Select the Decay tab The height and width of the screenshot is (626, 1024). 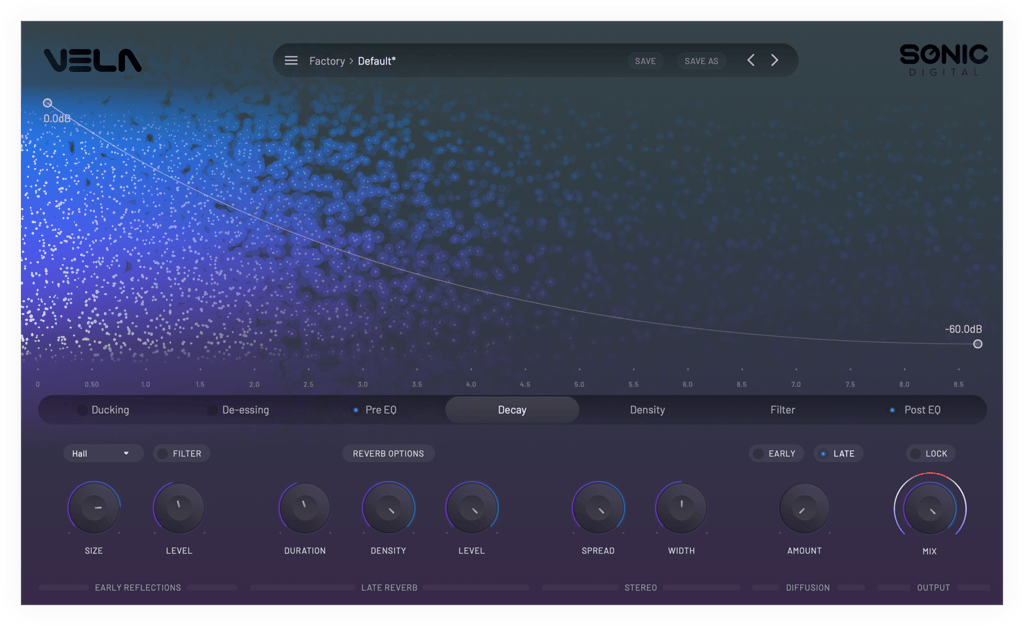pos(512,410)
